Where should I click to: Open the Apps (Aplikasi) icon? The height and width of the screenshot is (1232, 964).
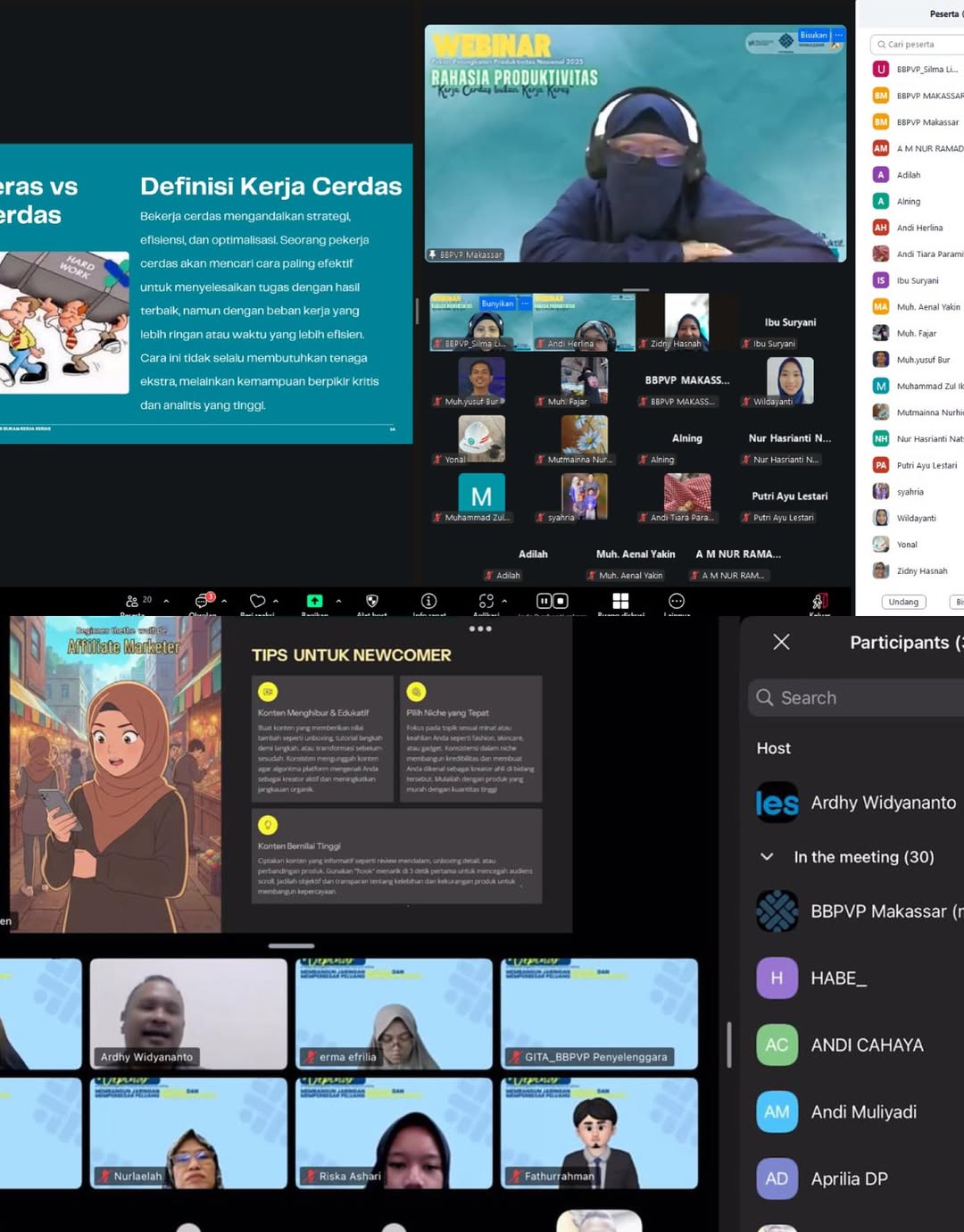486,602
